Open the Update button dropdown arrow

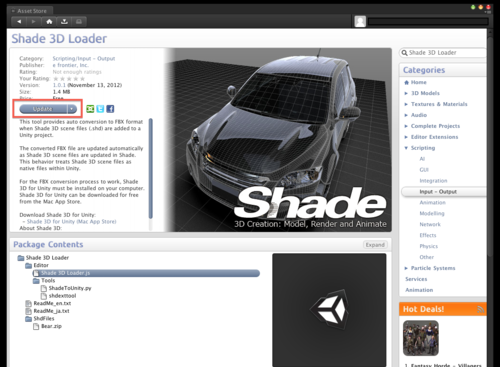[x=72, y=109]
